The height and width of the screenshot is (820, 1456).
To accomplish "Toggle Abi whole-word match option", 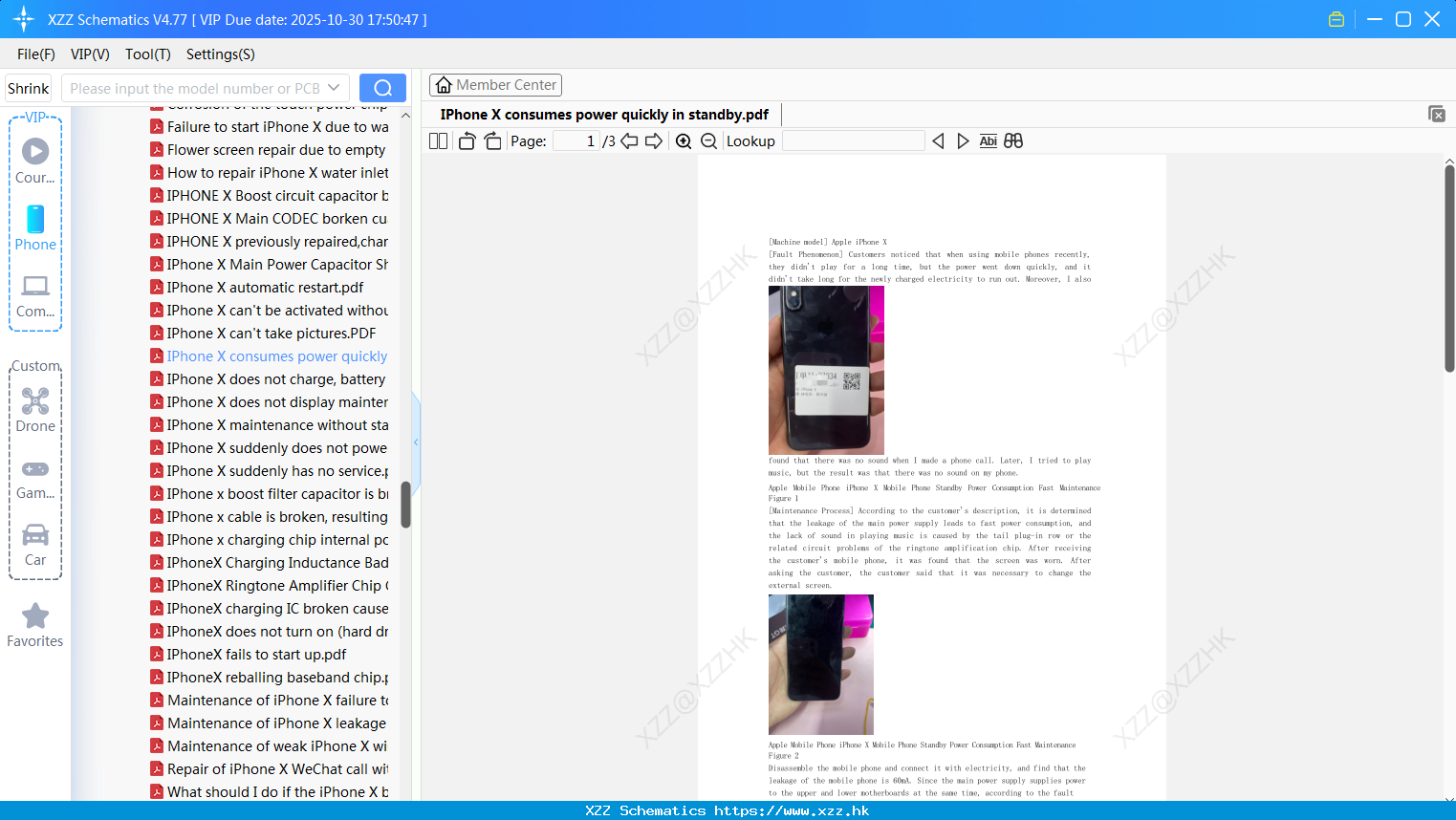I will [x=989, y=140].
